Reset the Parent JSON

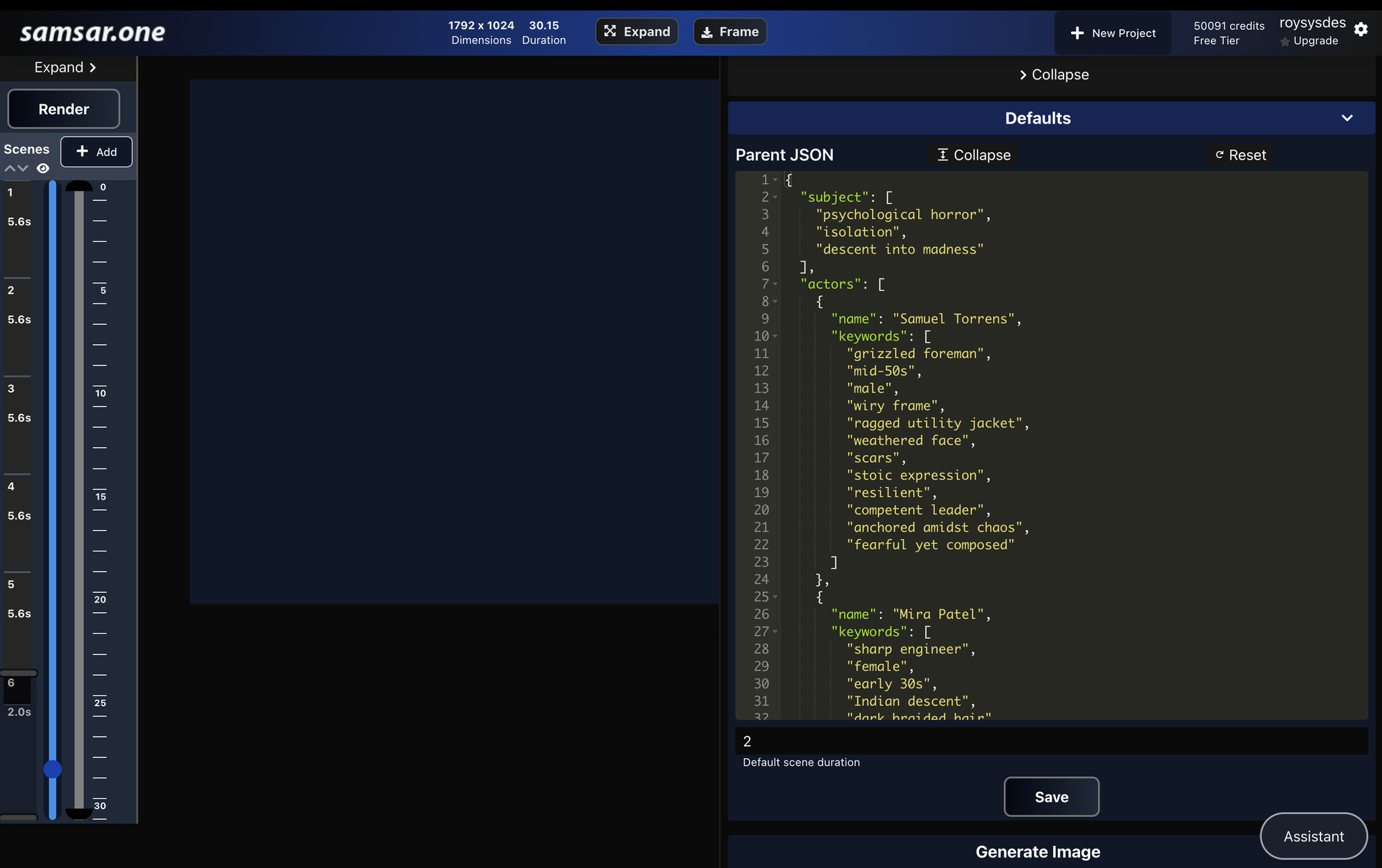point(1241,155)
